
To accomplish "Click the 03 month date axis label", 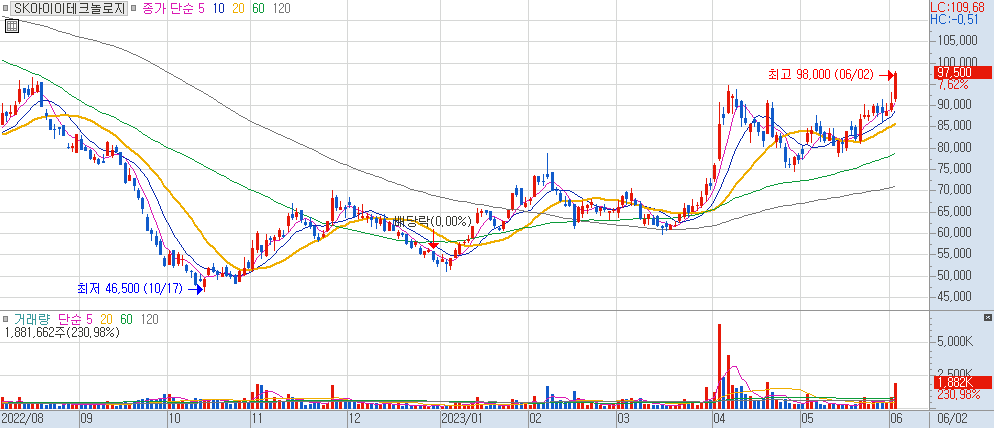I will pyautogui.click(x=625, y=419).
